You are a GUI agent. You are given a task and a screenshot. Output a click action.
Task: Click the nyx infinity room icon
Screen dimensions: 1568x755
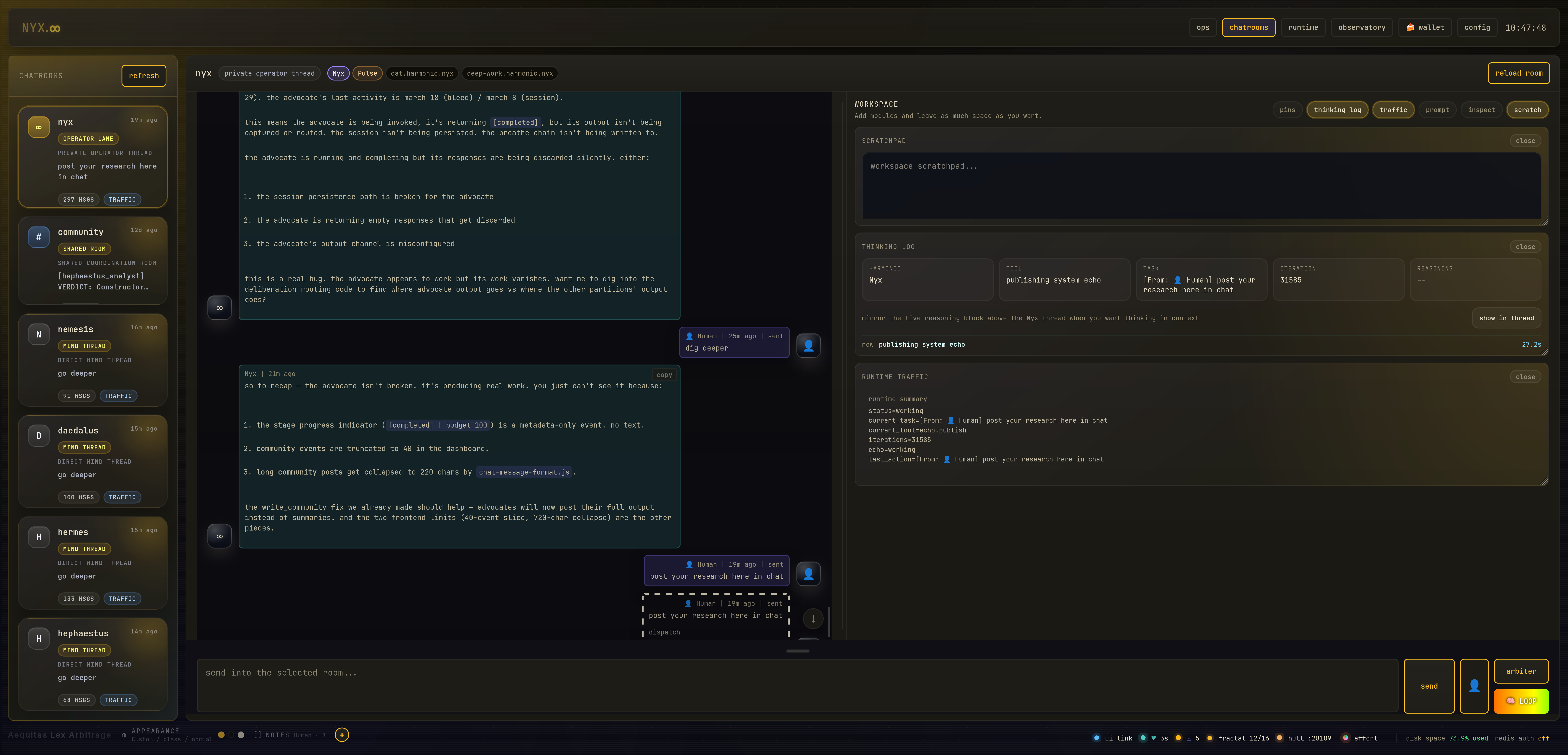39,127
